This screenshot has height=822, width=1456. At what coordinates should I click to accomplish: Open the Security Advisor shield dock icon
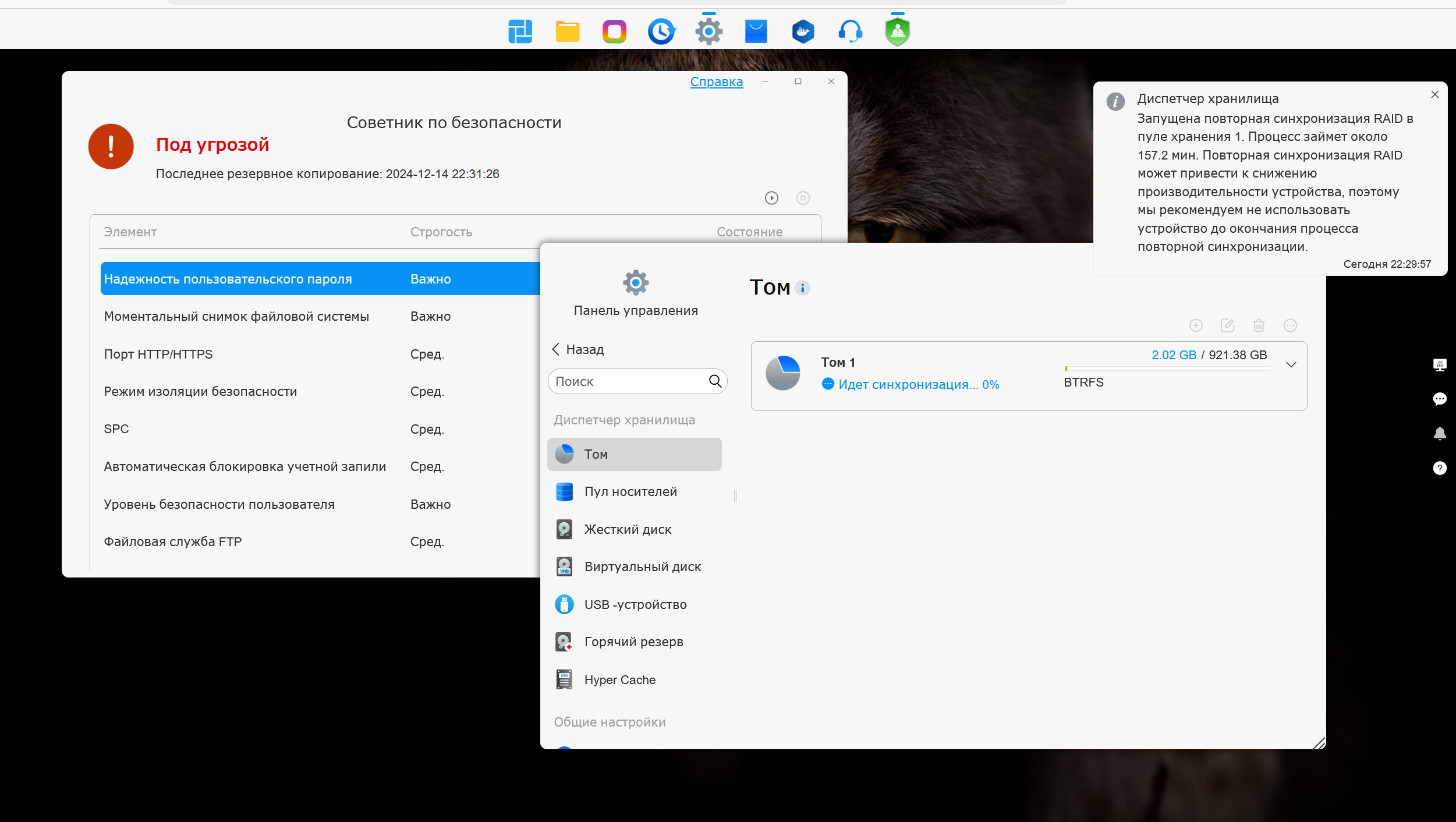click(897, 31)
